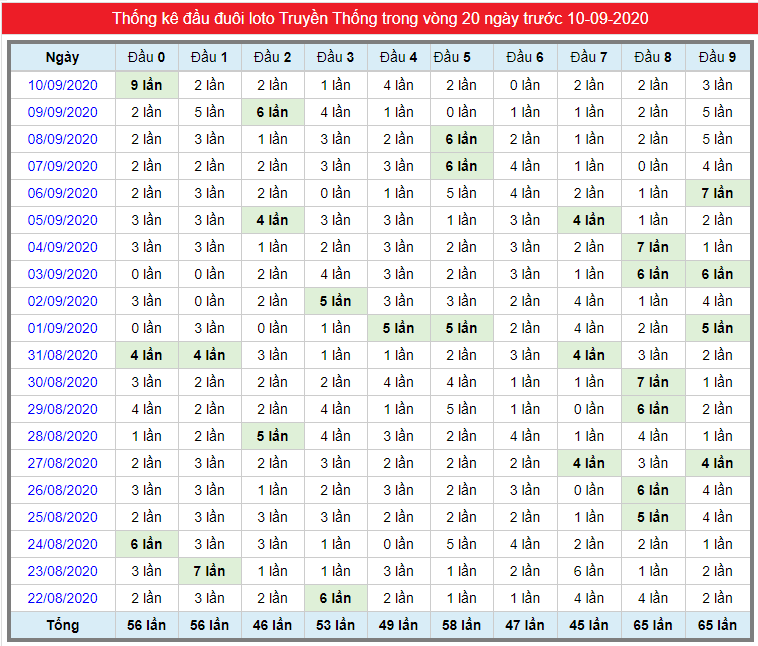
Task: Click the Đầu 9 column header
Action: tap(717, 58)
